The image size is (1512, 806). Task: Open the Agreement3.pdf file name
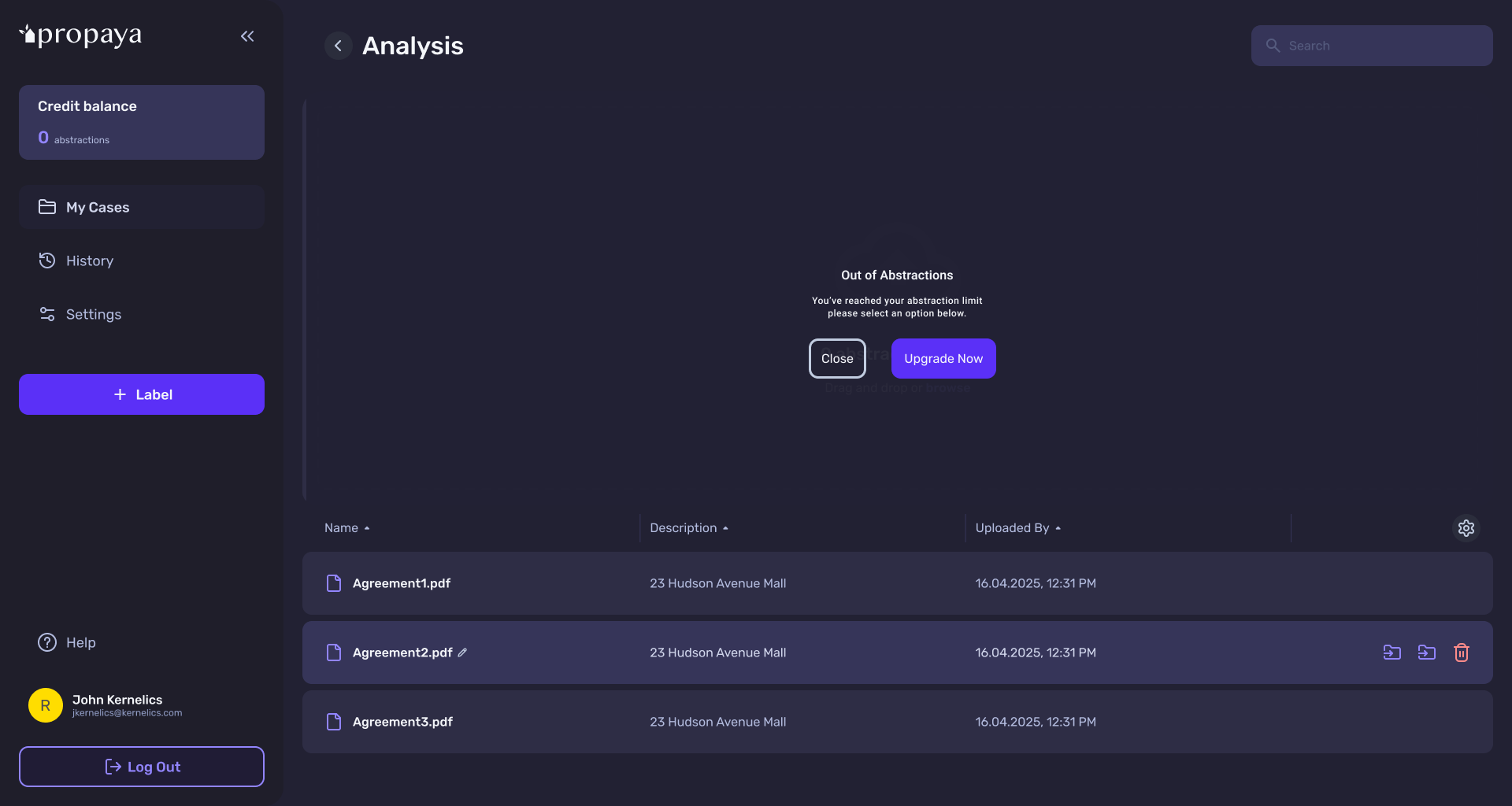point(402,722)
